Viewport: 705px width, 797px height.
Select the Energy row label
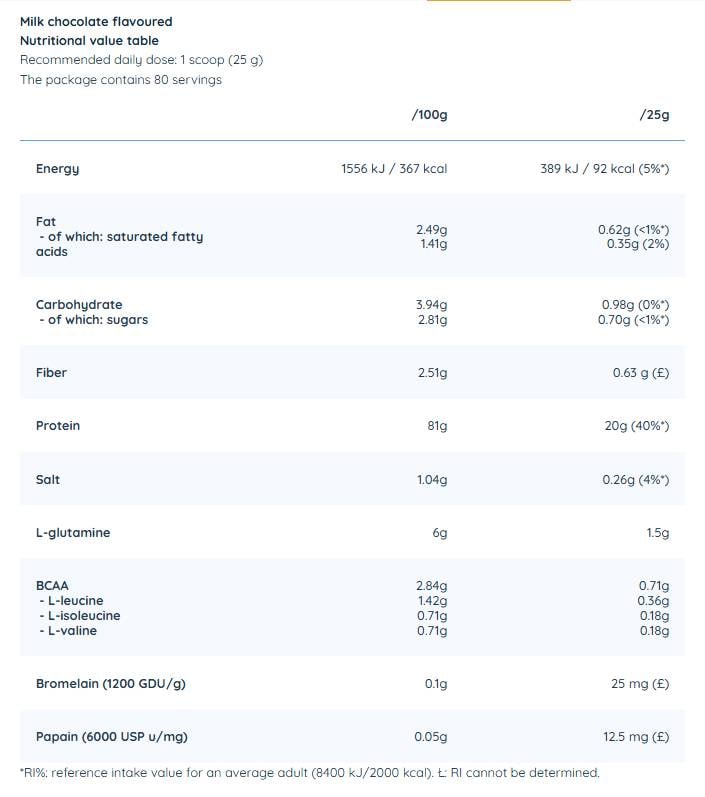(x=57, y=169)
